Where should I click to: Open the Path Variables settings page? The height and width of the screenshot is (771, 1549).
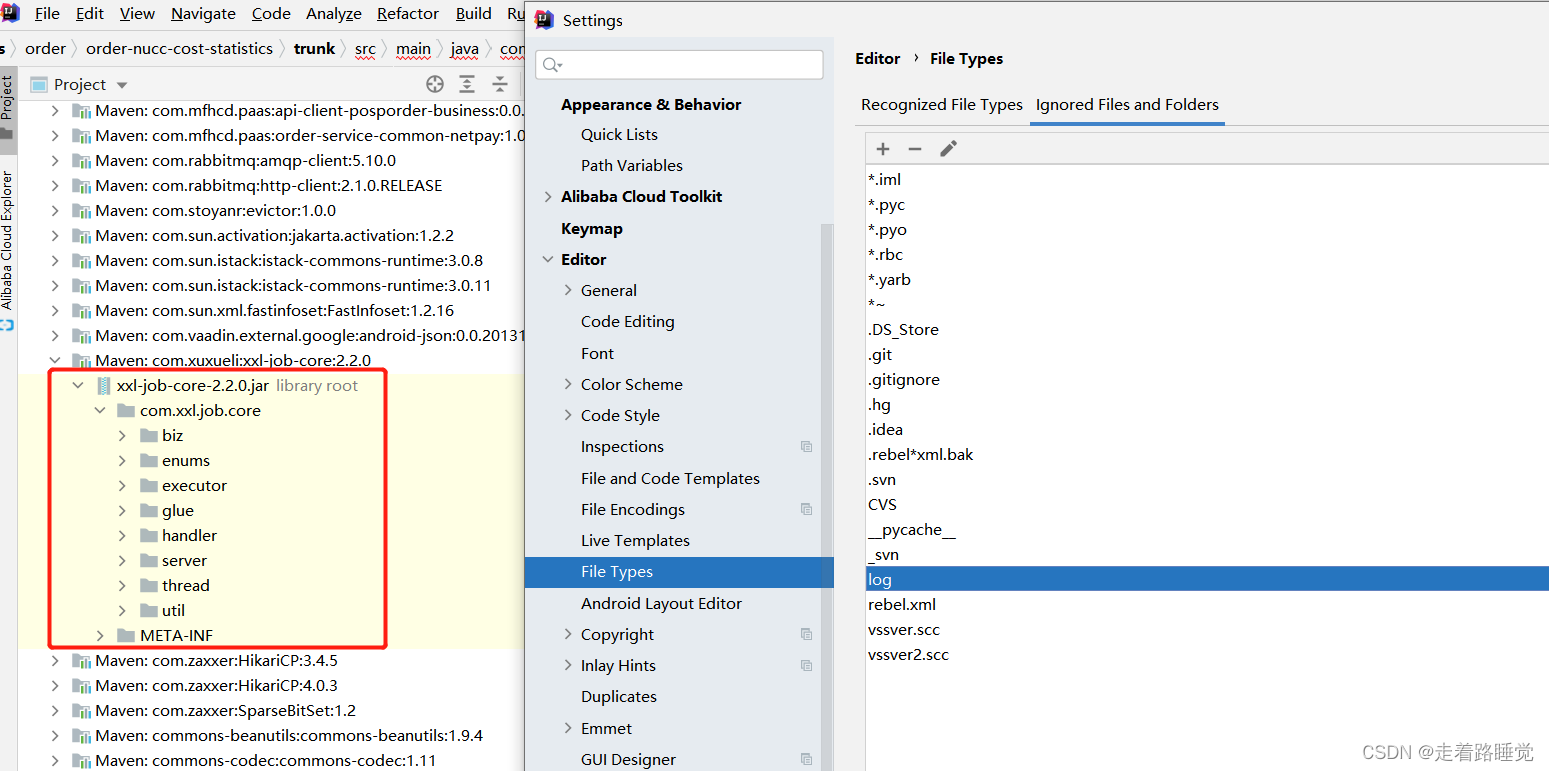632,166
